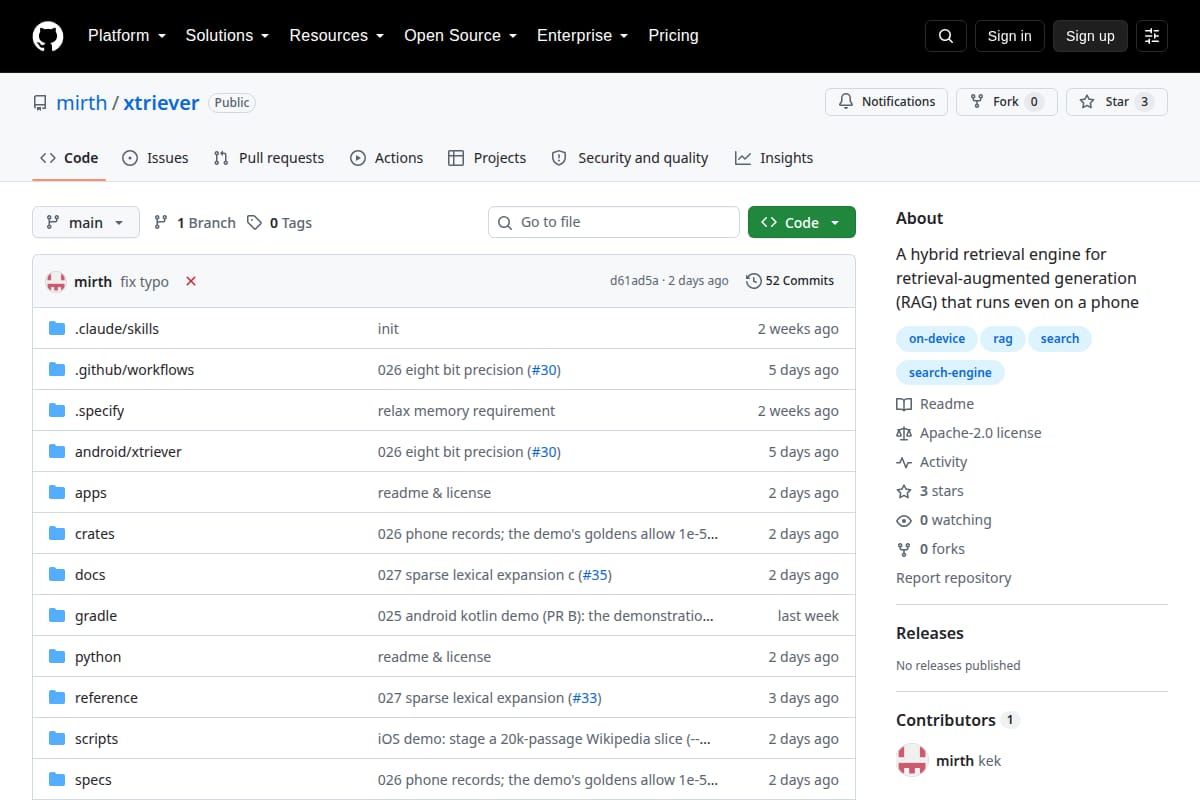Open the Report repository link

point(953,578)
